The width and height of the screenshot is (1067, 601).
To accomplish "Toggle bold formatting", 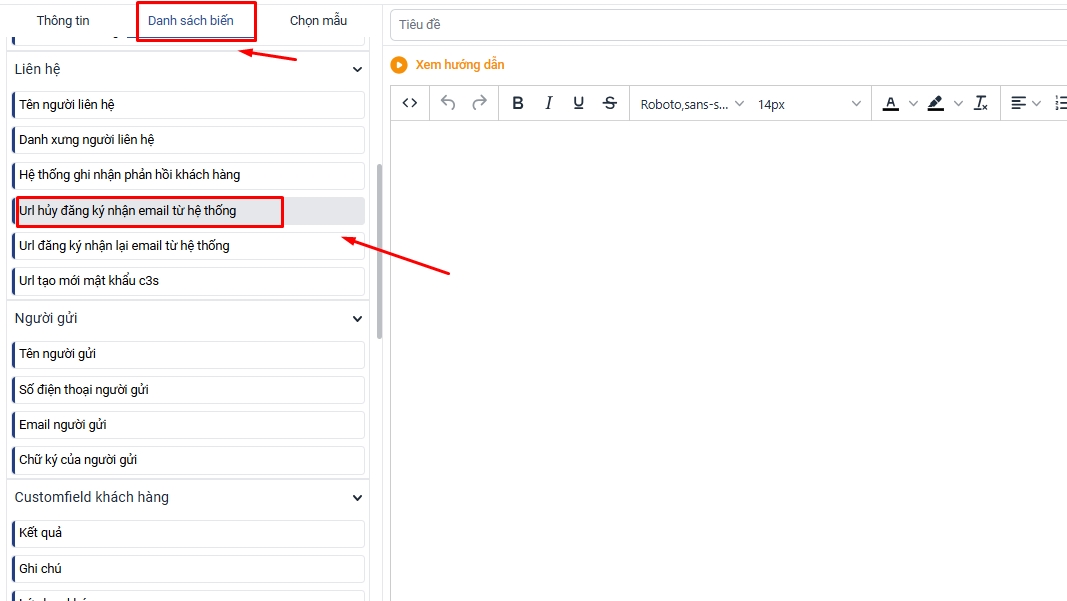I will [x=518, y=103].
